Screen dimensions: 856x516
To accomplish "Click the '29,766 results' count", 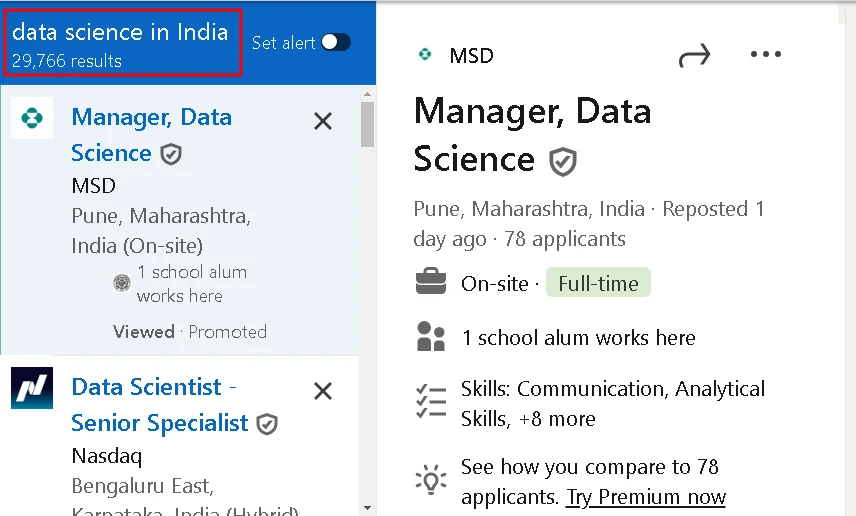I will 67,61.
